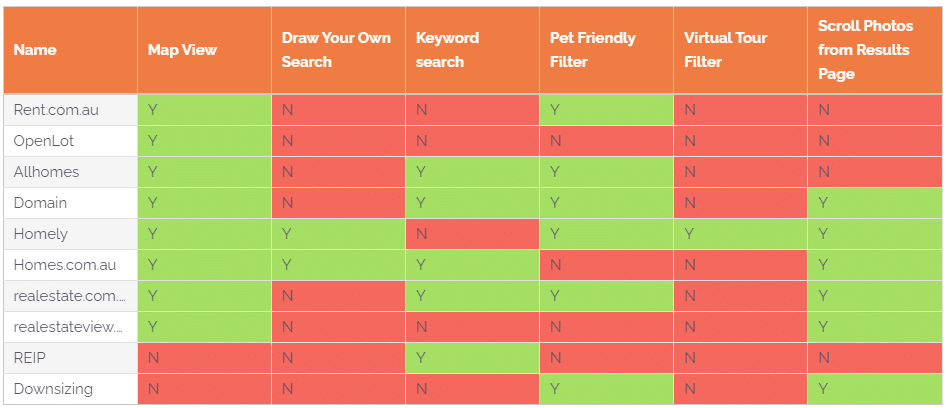The width and height of the screenshot is (946, 408).
Task: Click the REIP name cell
Action: (x=71, y=358)
